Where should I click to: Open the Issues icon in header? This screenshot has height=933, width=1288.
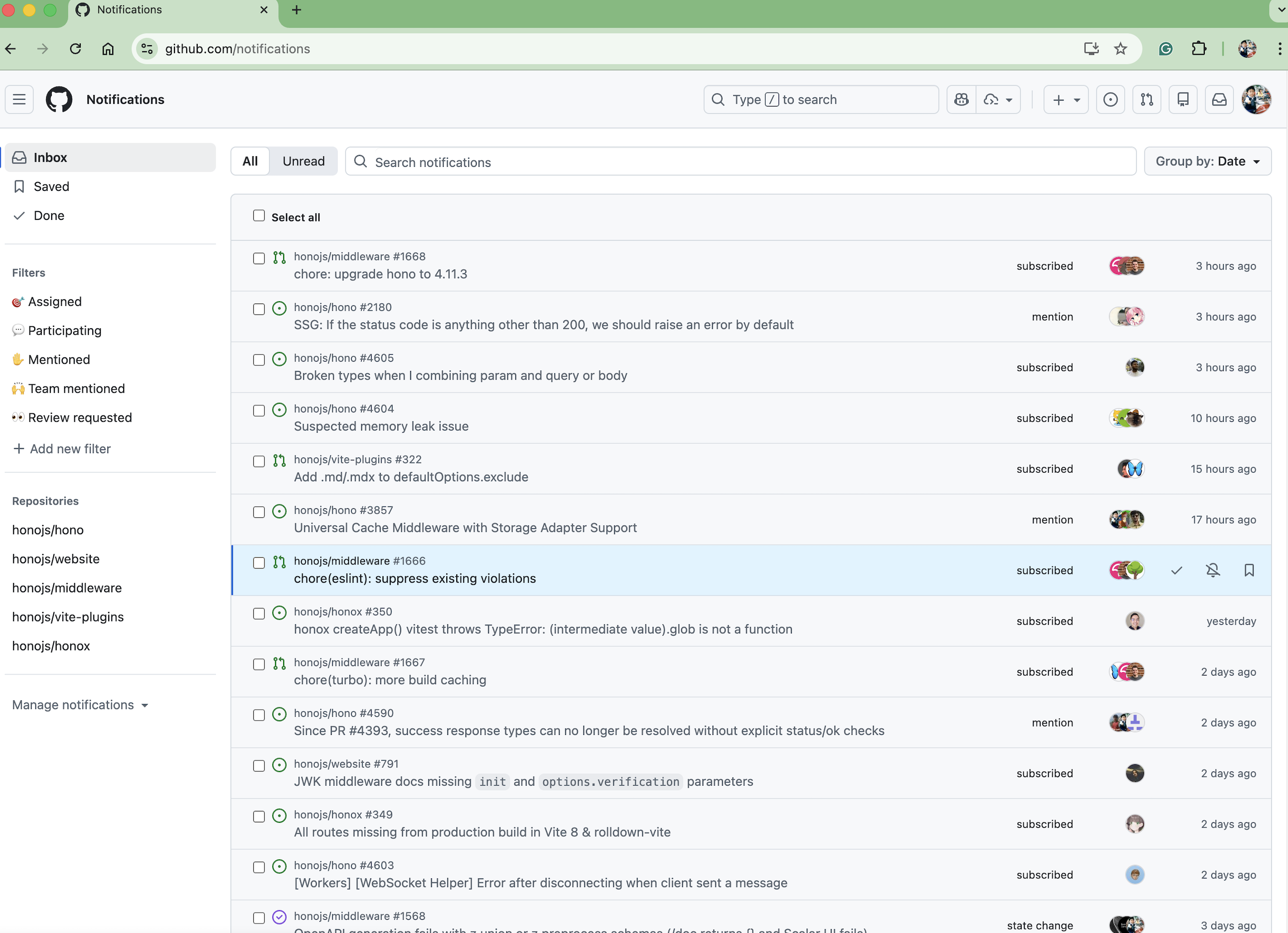point(1110,100)
